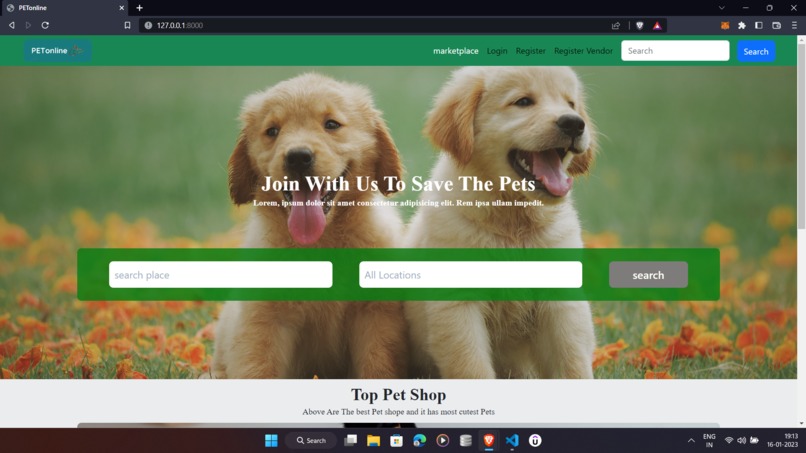Viewport: 806px width, 453px height.
Task: Open File Explorer from taskbar
Action: 373,441
